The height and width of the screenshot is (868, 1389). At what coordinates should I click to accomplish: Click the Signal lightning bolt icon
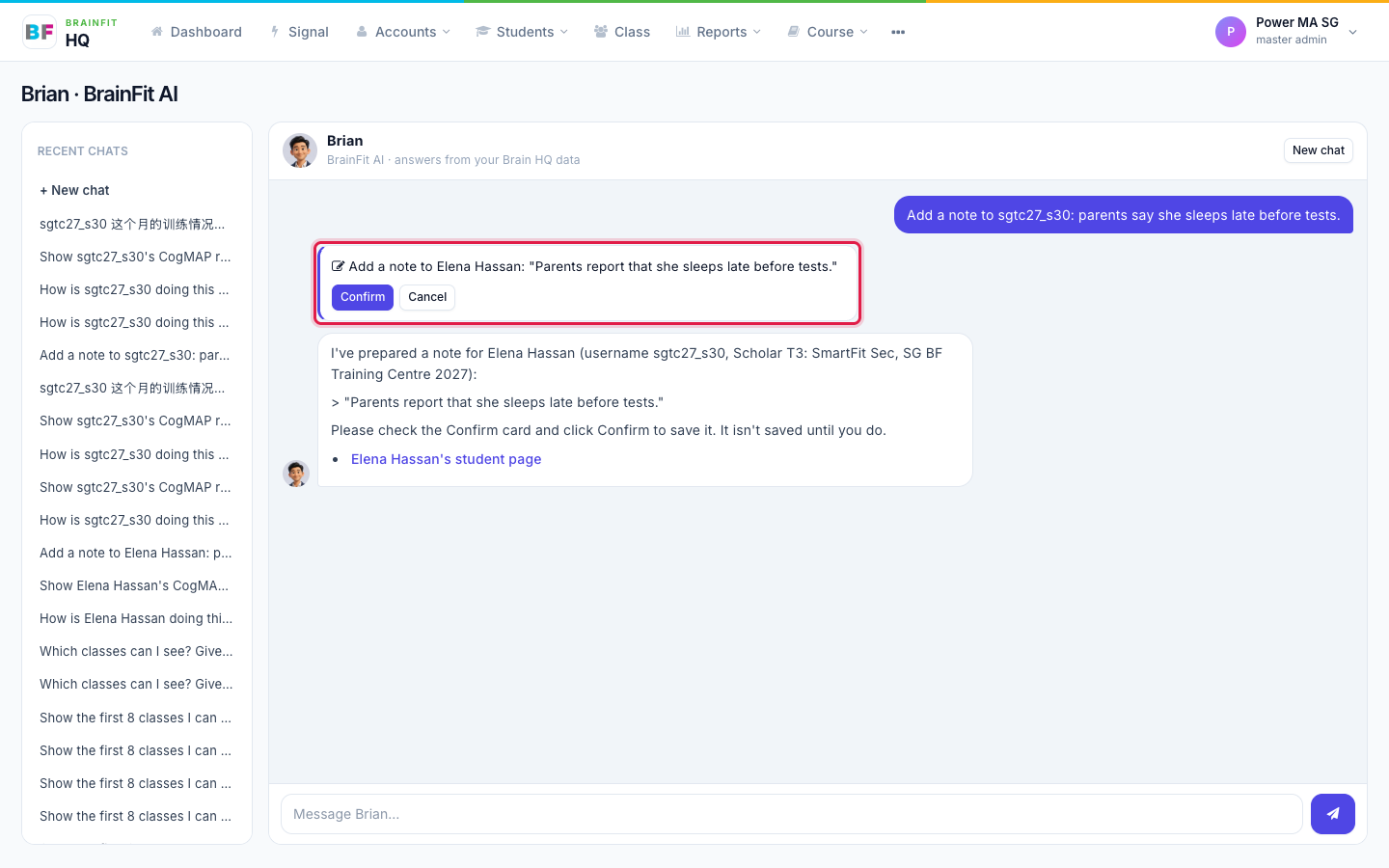point(275,32)
